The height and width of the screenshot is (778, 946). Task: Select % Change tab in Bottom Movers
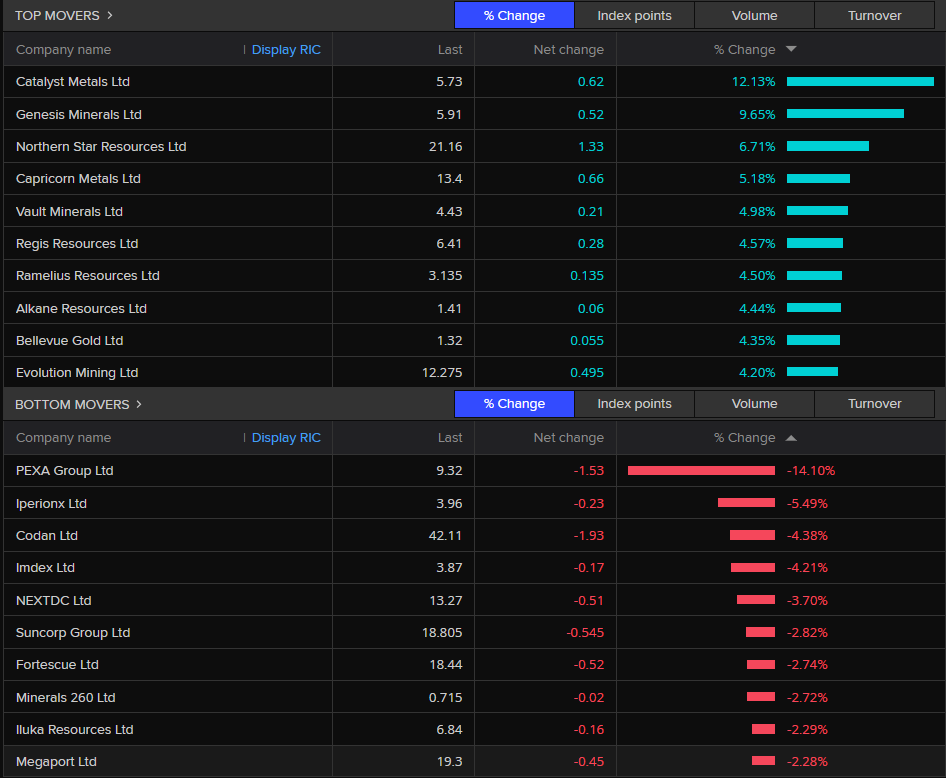pyautogui.click(x=514, y=403)
